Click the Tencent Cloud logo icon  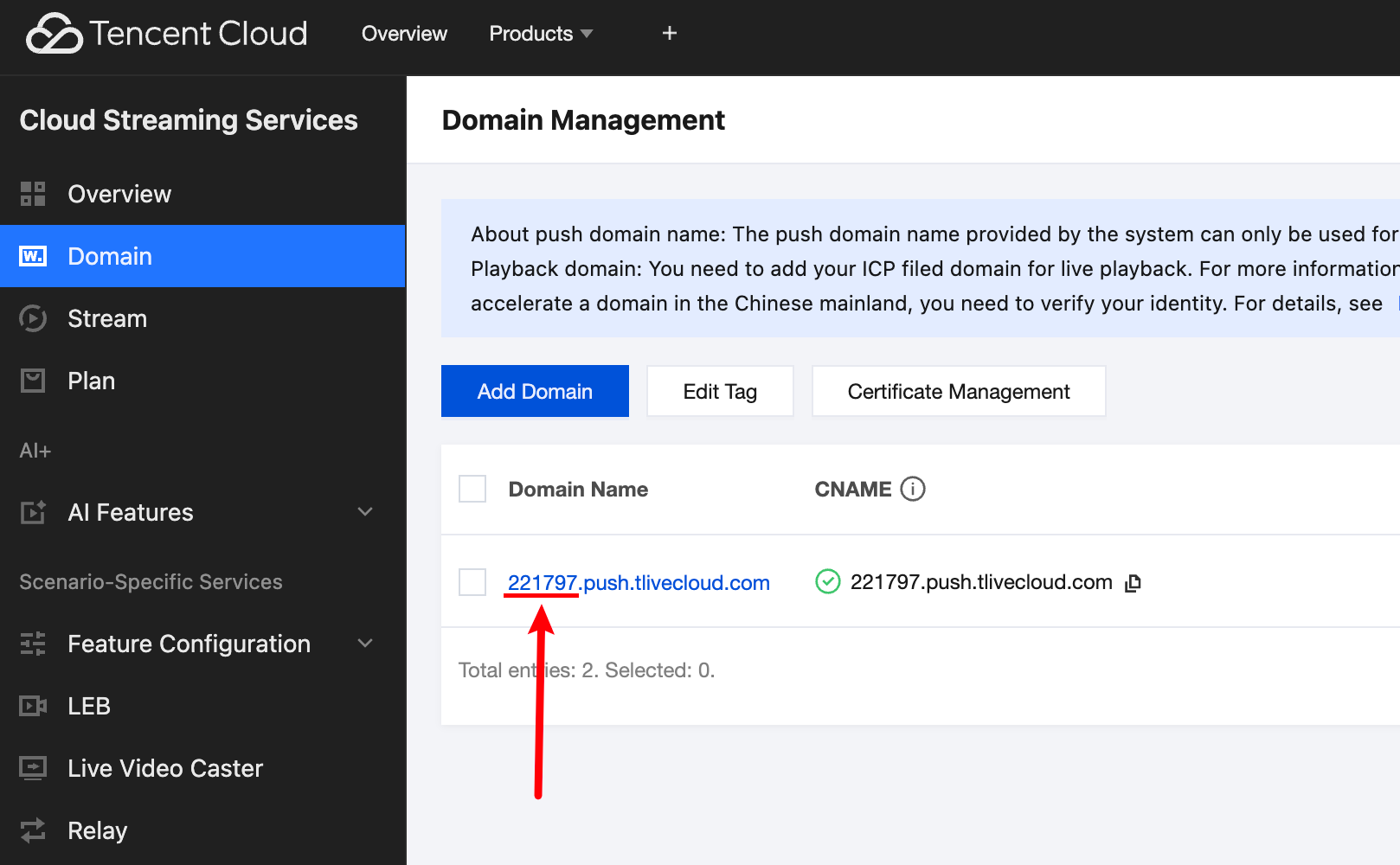54,34
